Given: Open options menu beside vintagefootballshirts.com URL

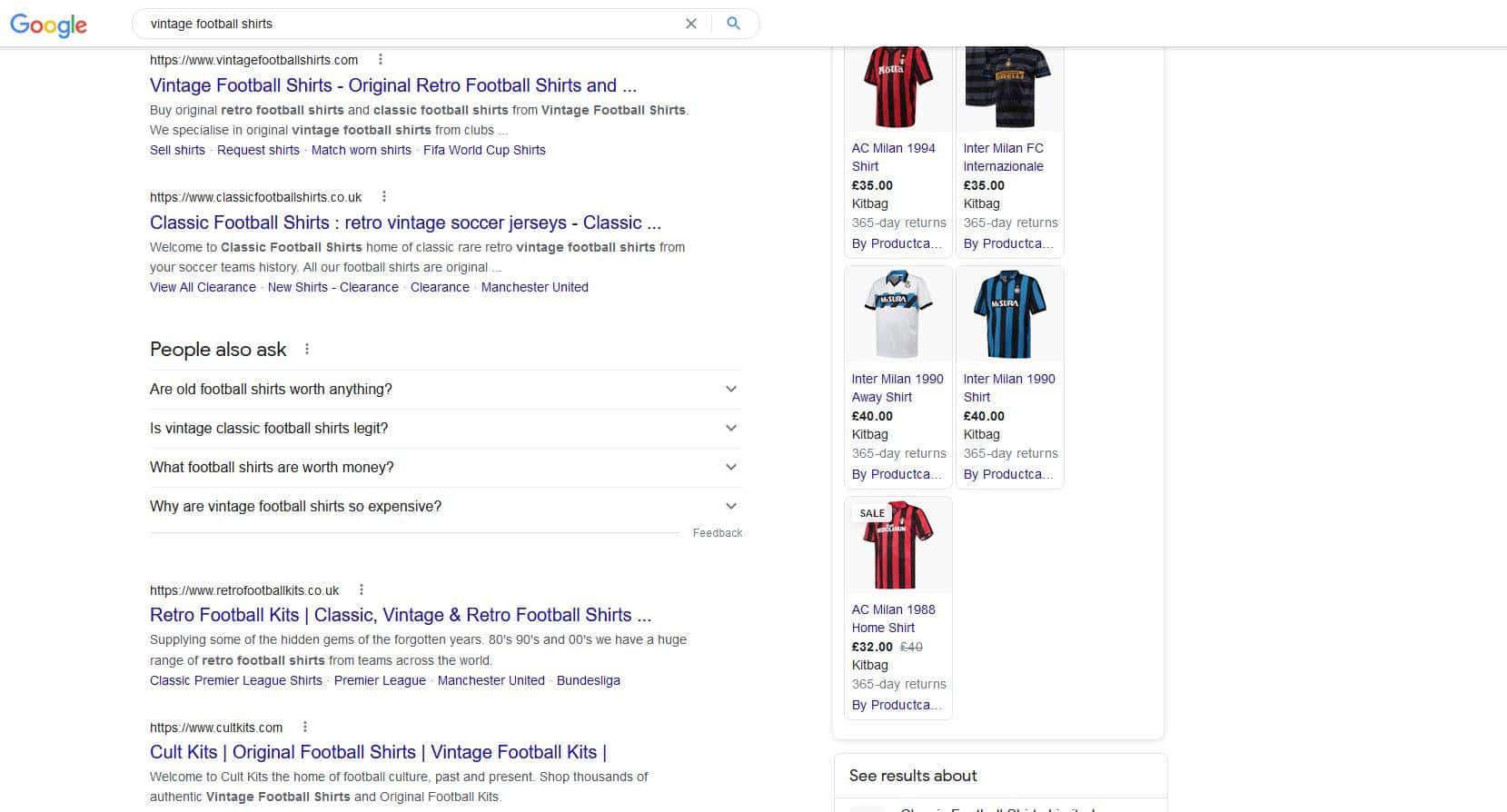Looking at the screenshot, I should (x=380, y=60).
